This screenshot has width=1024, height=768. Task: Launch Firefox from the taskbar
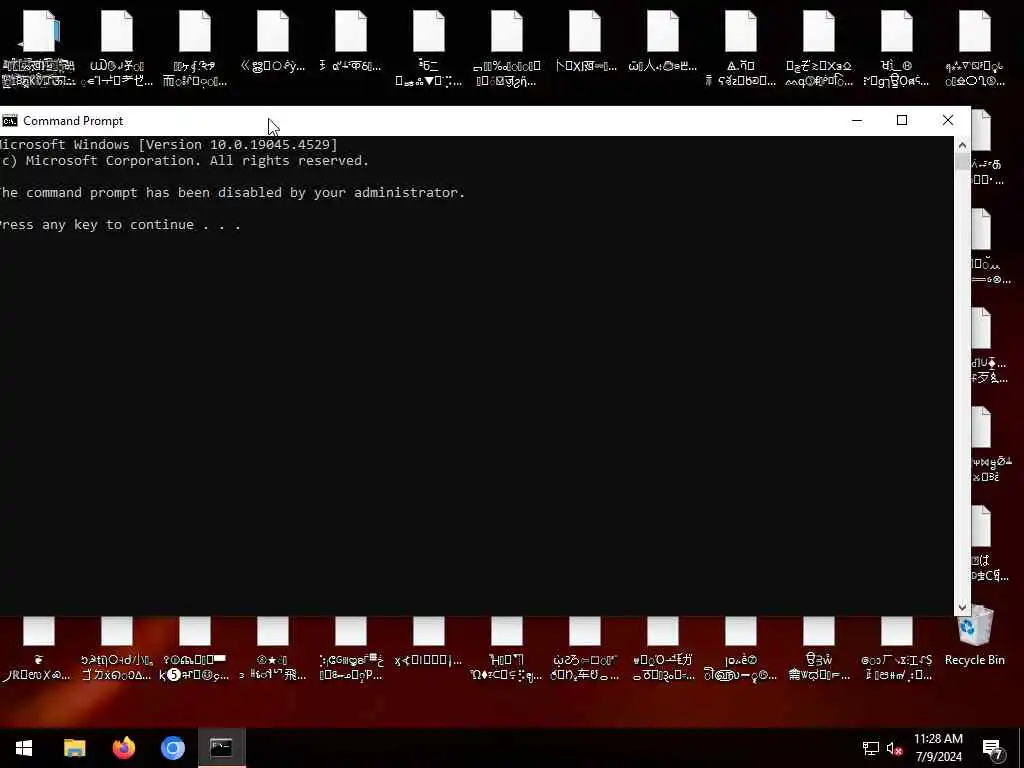[123, 748]
